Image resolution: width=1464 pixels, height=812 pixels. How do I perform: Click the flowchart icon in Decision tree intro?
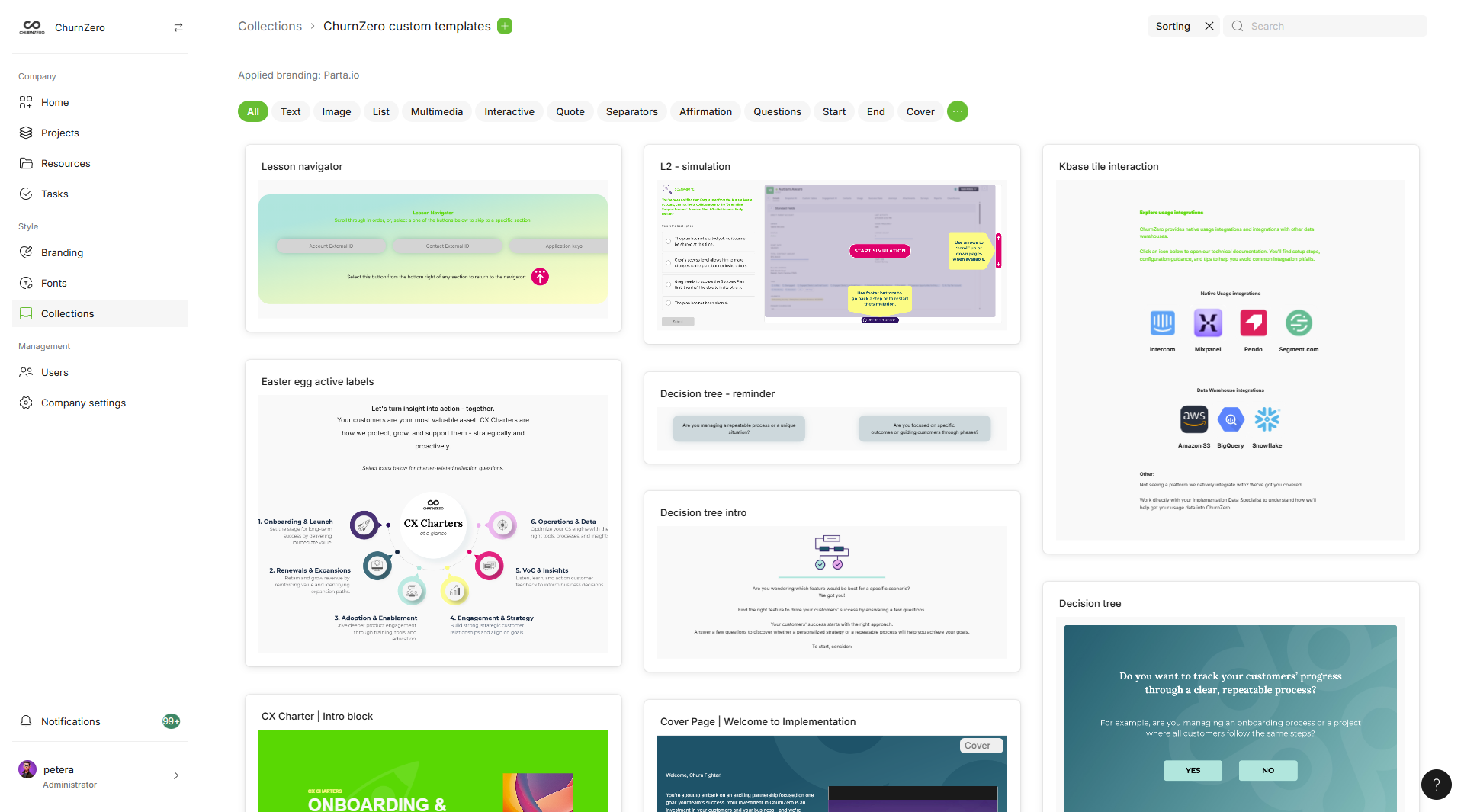click(831, 553)
